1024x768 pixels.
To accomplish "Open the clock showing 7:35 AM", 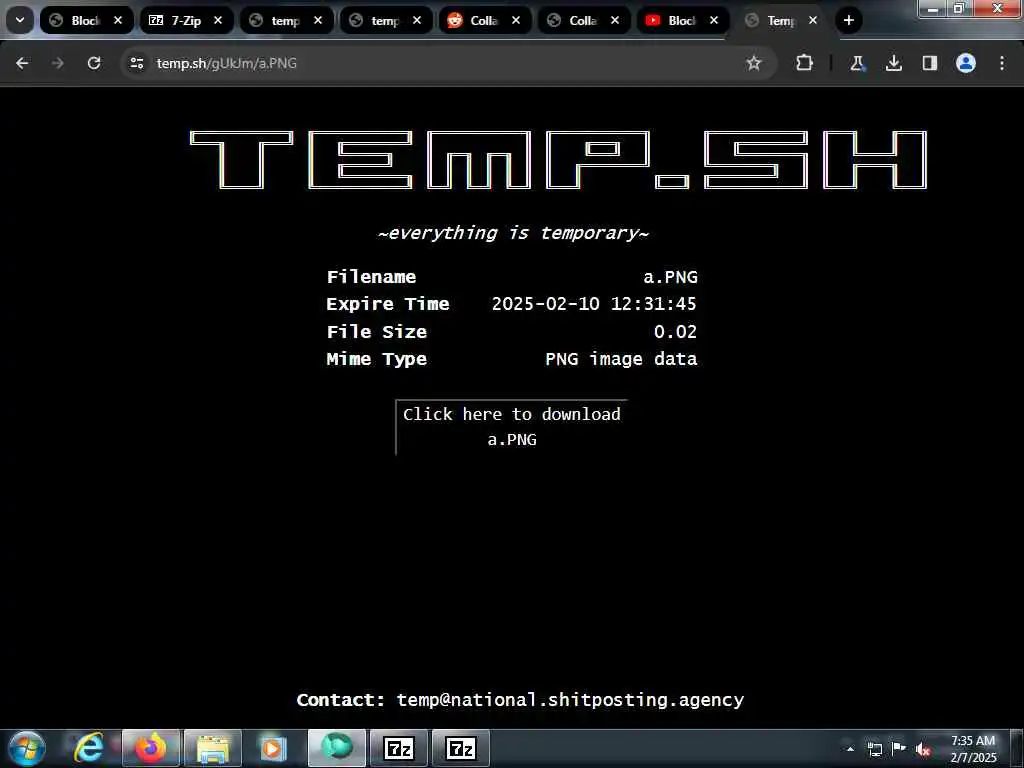I will point(973,749).
